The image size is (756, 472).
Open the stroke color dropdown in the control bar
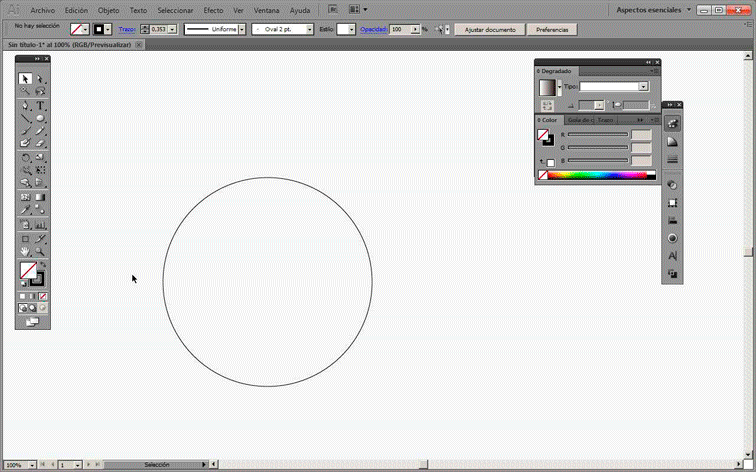[108, 29]
